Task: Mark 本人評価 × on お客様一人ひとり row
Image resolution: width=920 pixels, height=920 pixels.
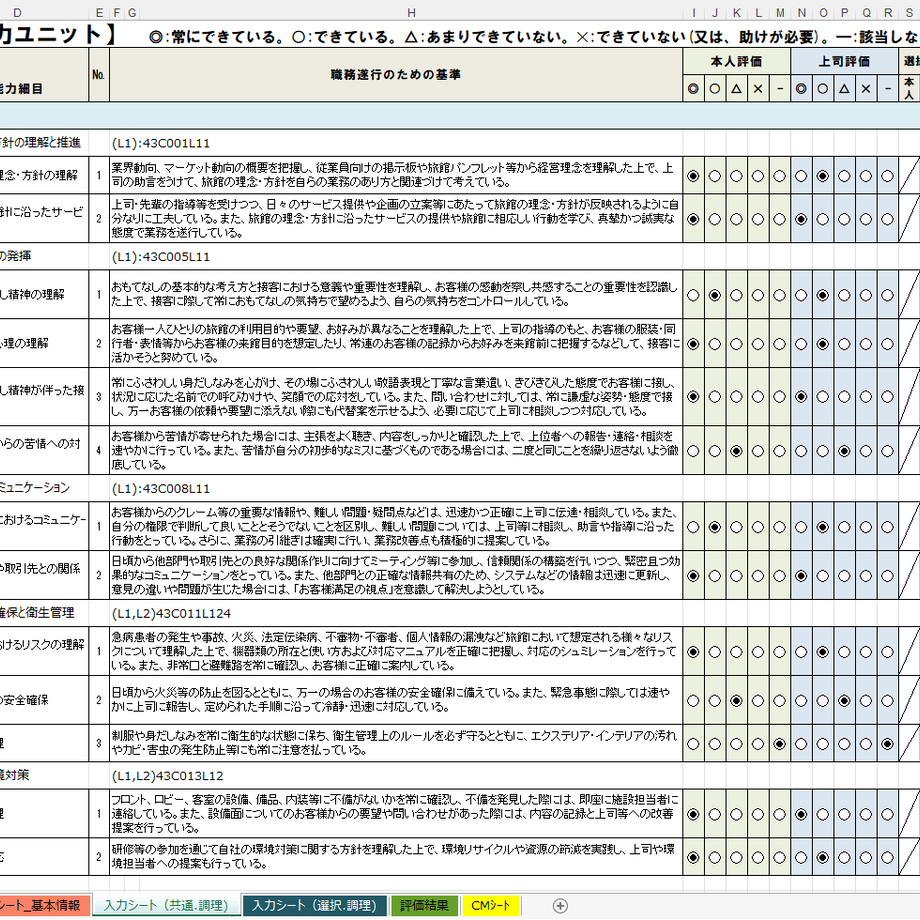Action: click(758, 344)
